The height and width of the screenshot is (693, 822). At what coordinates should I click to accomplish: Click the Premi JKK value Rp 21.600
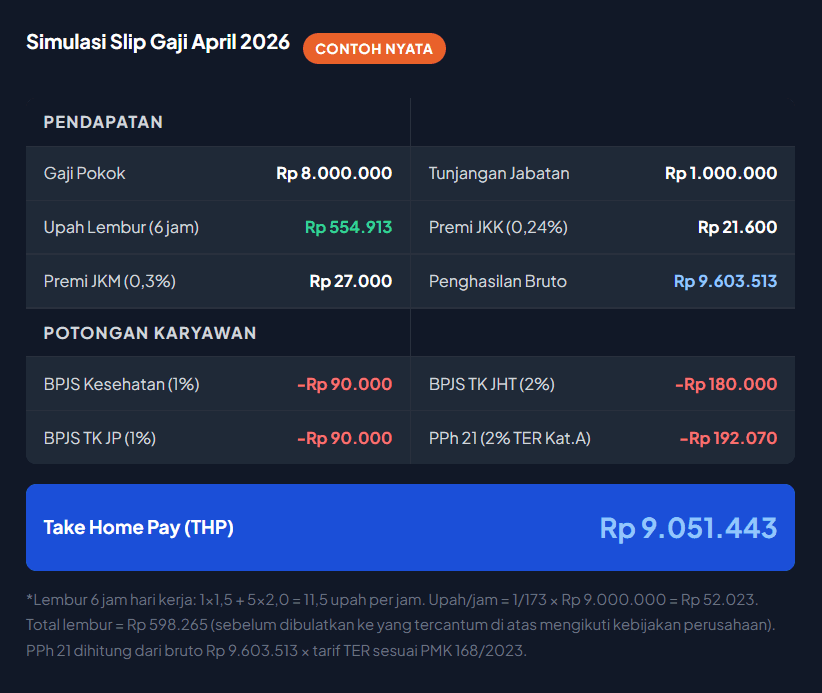point(737,227)
